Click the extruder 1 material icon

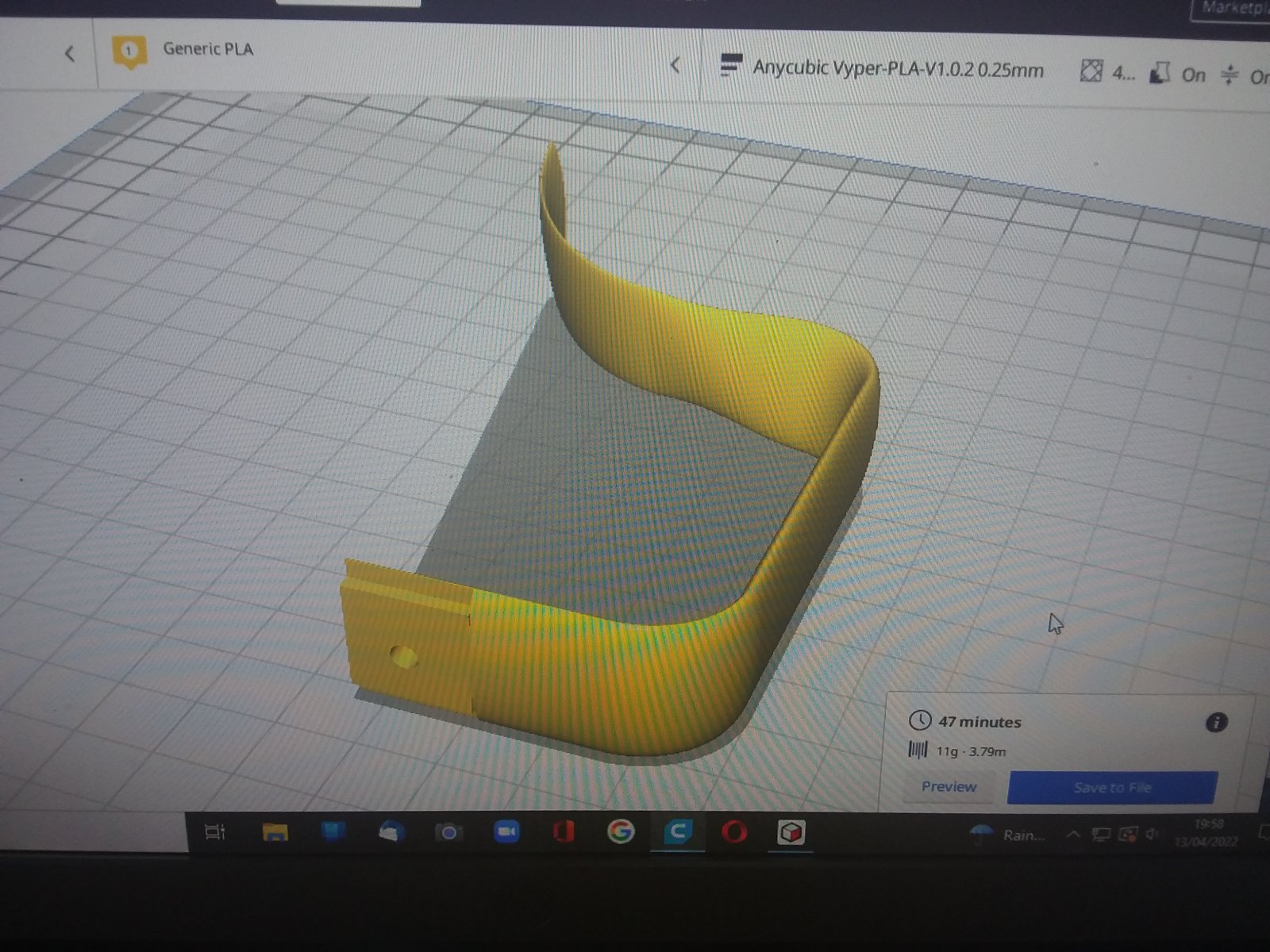tap(129, 52)
